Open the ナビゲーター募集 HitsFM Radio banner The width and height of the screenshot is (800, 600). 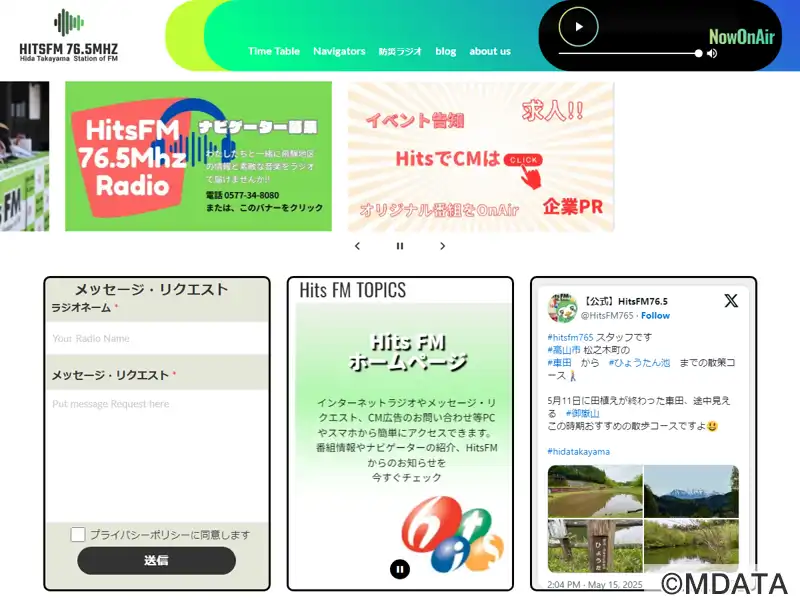198,156
